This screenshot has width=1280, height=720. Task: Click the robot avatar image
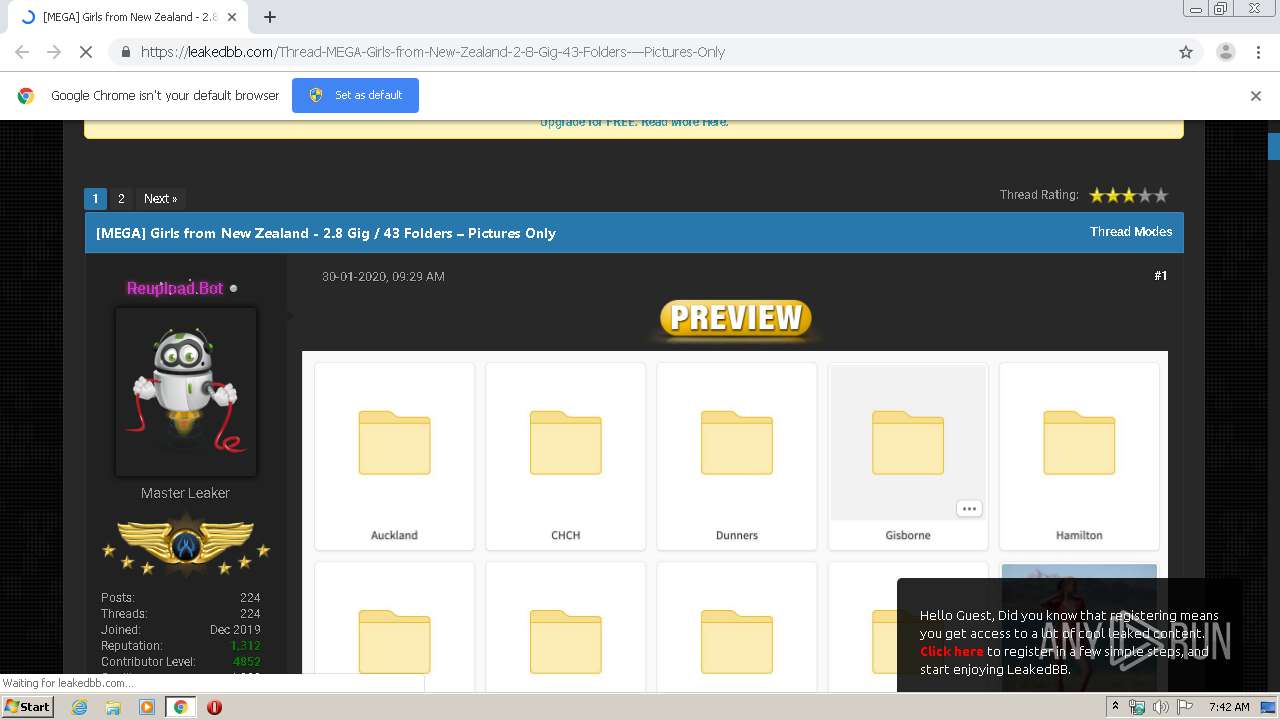tap(186, 391)
